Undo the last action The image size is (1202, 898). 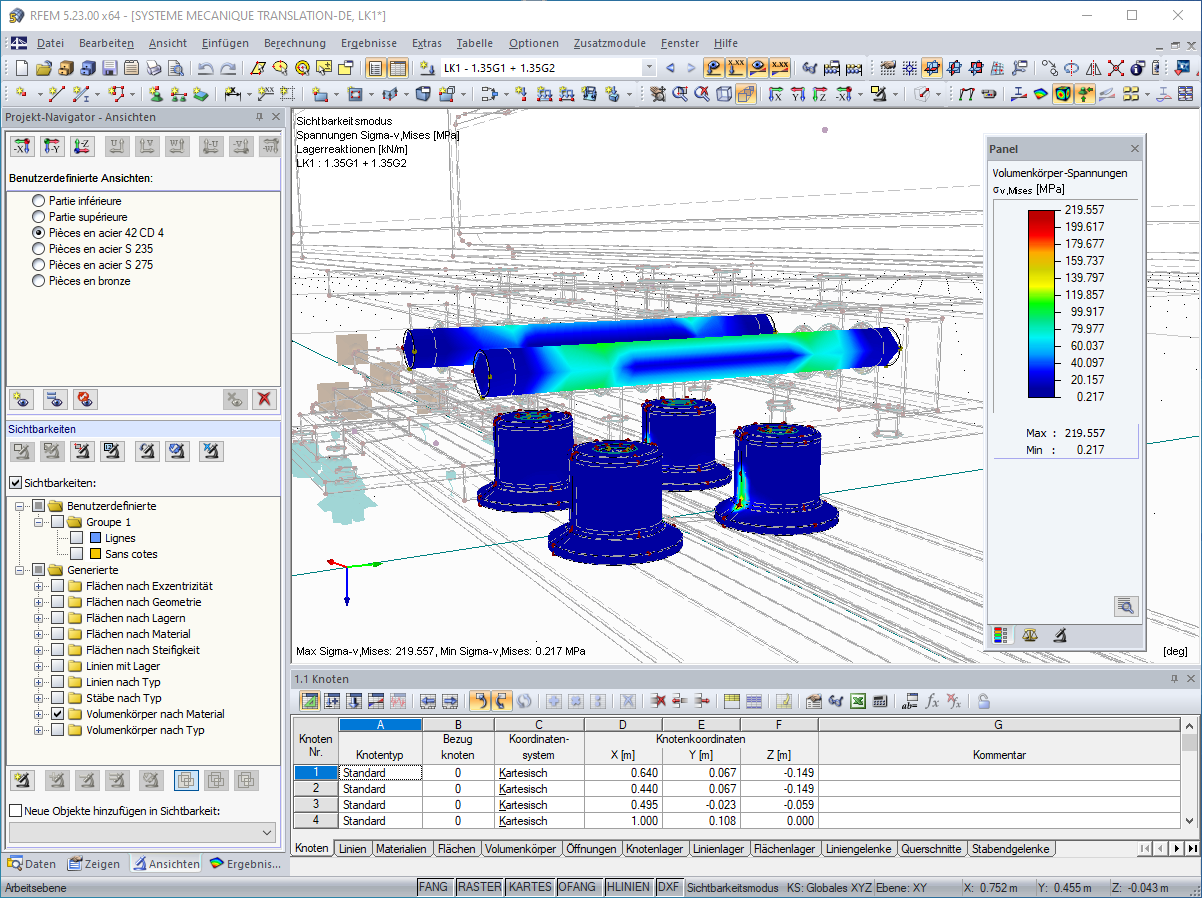tap(205, 68)
